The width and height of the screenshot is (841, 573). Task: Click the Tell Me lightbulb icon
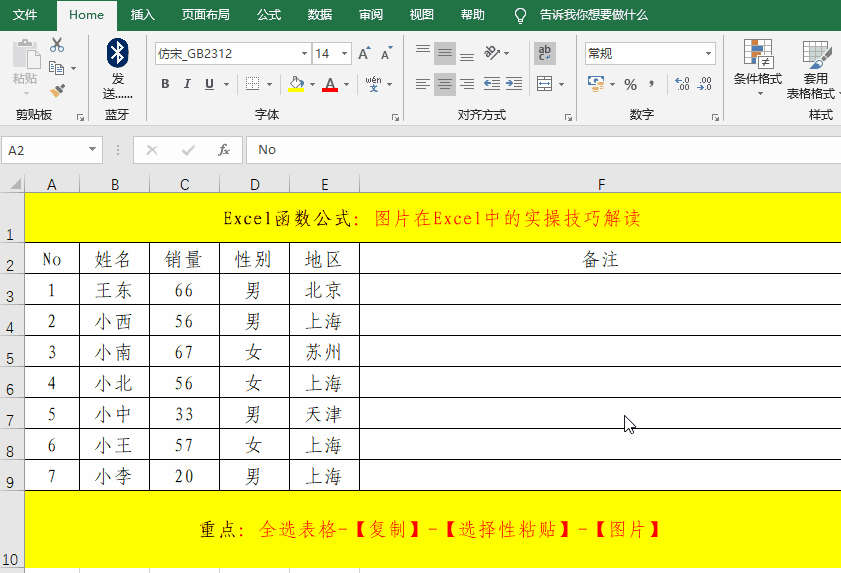520,16
